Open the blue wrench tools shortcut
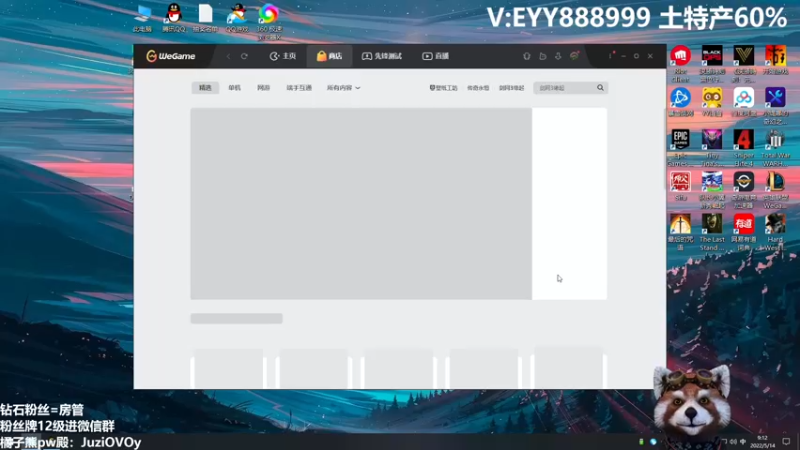This screenshot has height=450, width=800. pyautogui.click(x=775, y=106)
